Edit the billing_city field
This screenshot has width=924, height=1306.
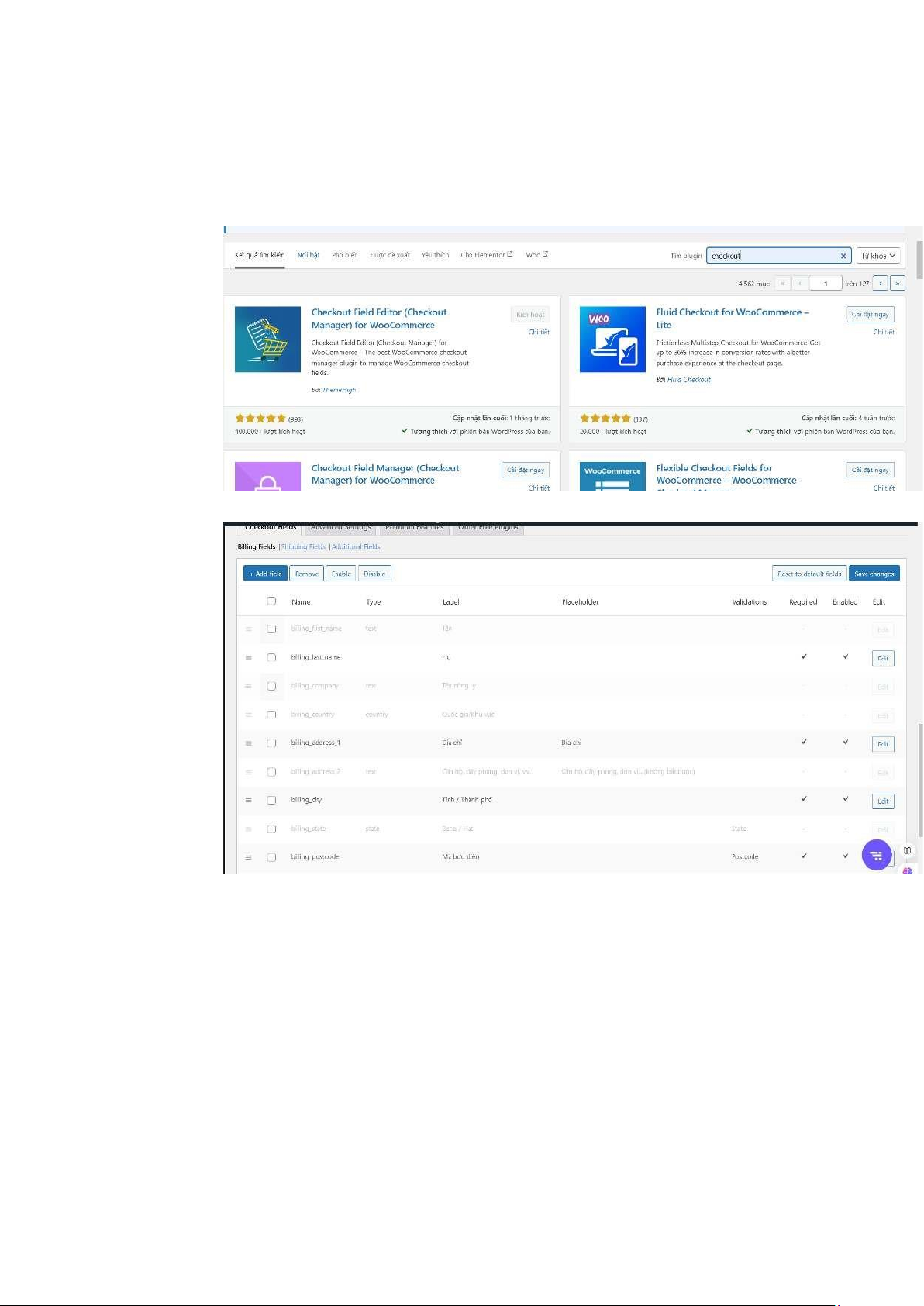[x=882, y=801]
